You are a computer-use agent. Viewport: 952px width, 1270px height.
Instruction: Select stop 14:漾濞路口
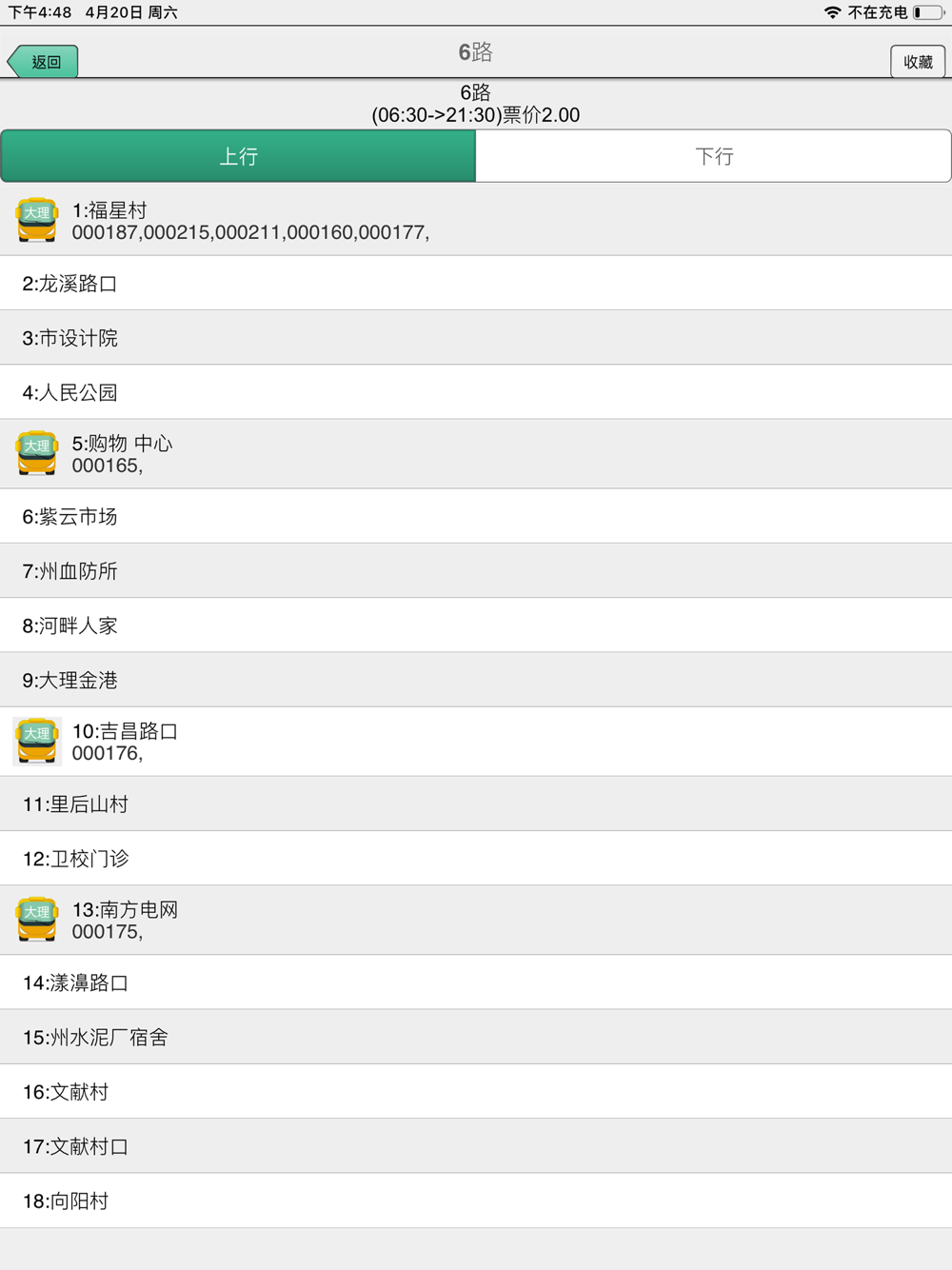pos(476,982)
